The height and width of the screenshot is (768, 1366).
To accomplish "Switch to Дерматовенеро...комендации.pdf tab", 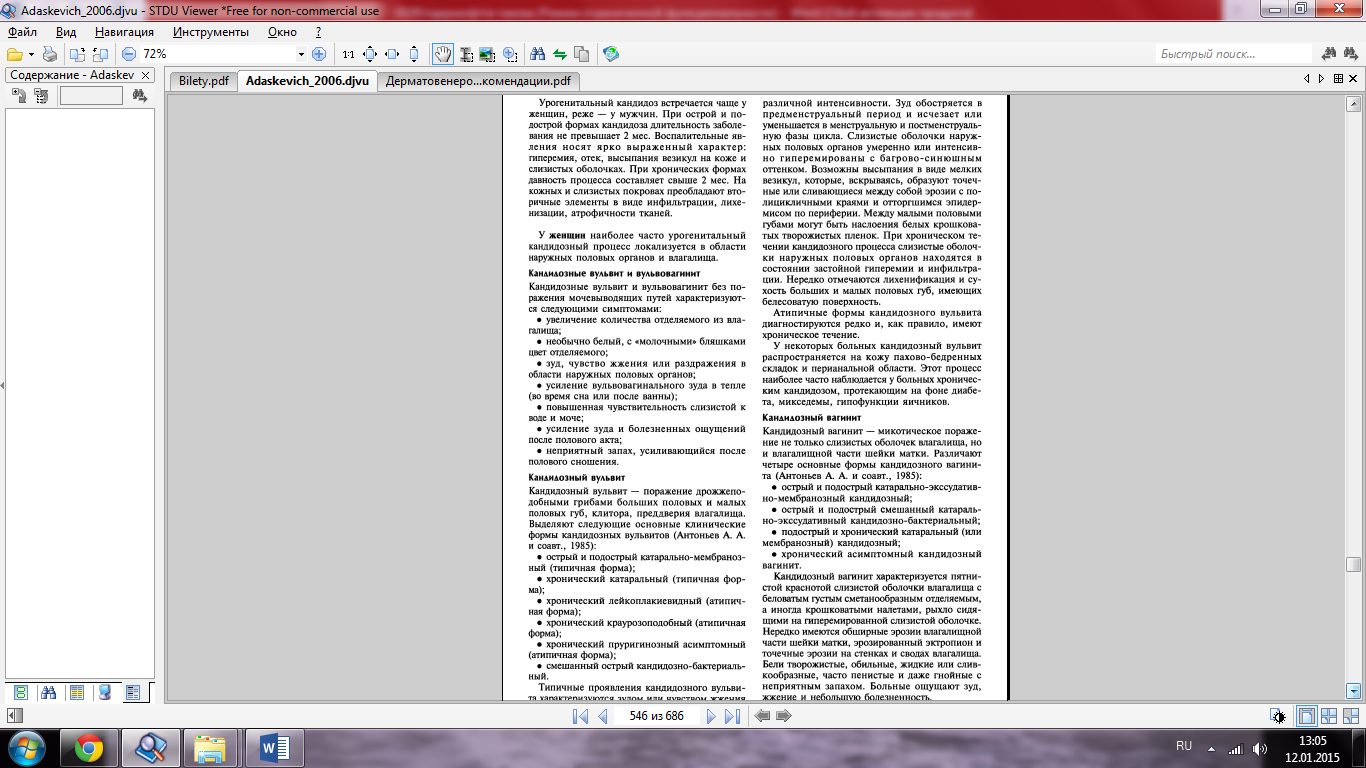I will click(x=478, y=81).
